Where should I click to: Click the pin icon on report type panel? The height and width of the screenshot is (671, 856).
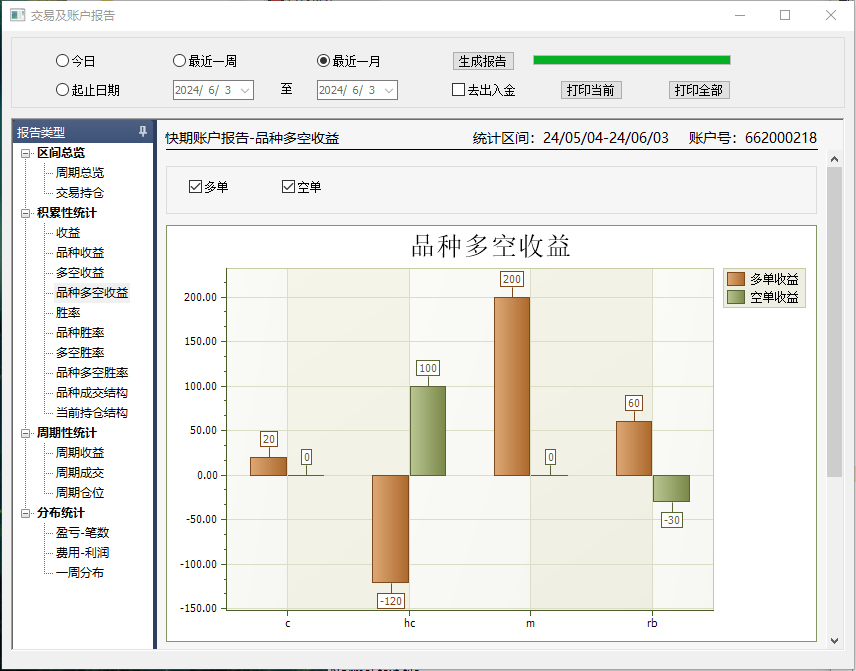pyautogui.click(x=143, y=132)
